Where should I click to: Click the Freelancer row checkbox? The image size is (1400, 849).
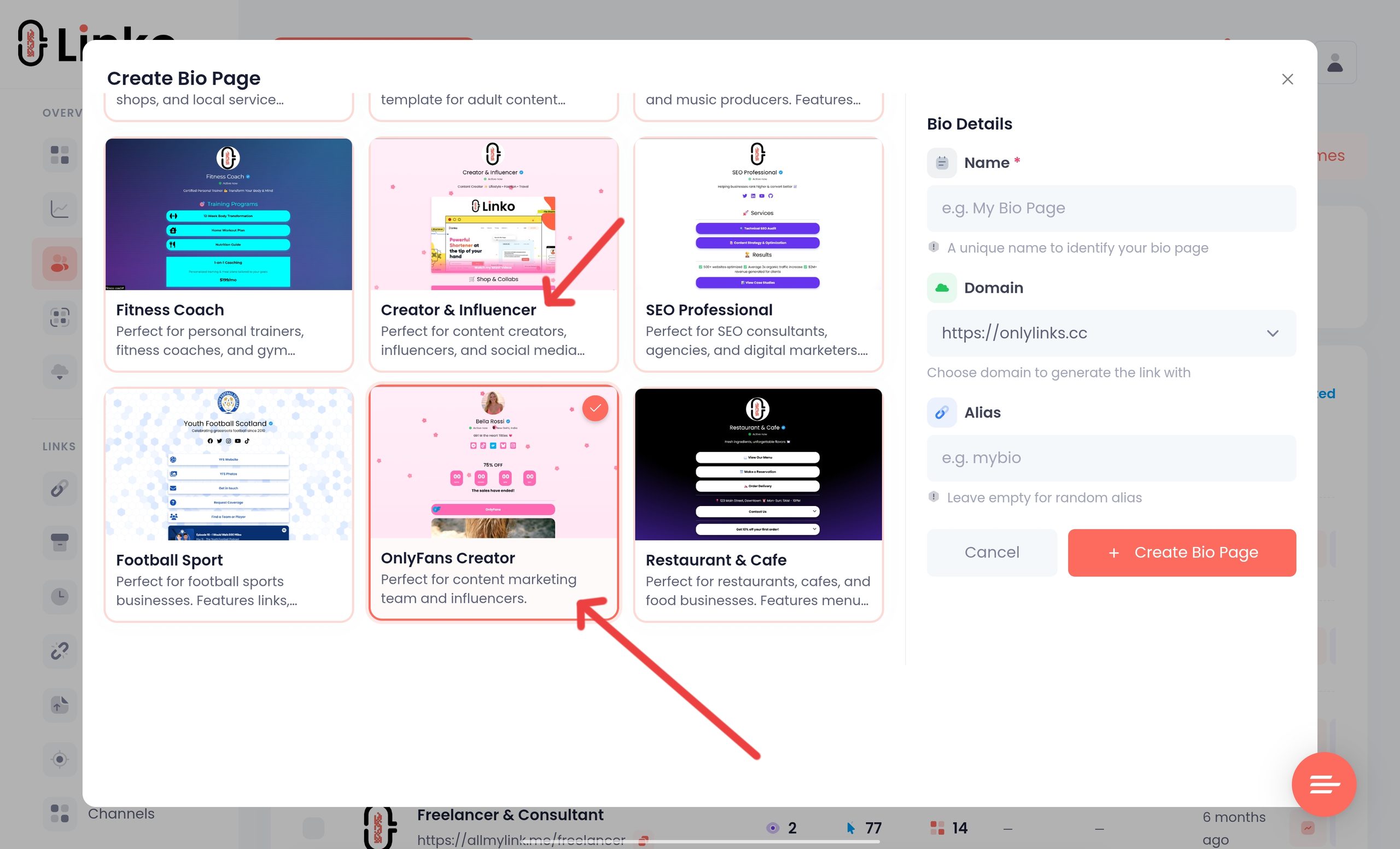(313, 828)
